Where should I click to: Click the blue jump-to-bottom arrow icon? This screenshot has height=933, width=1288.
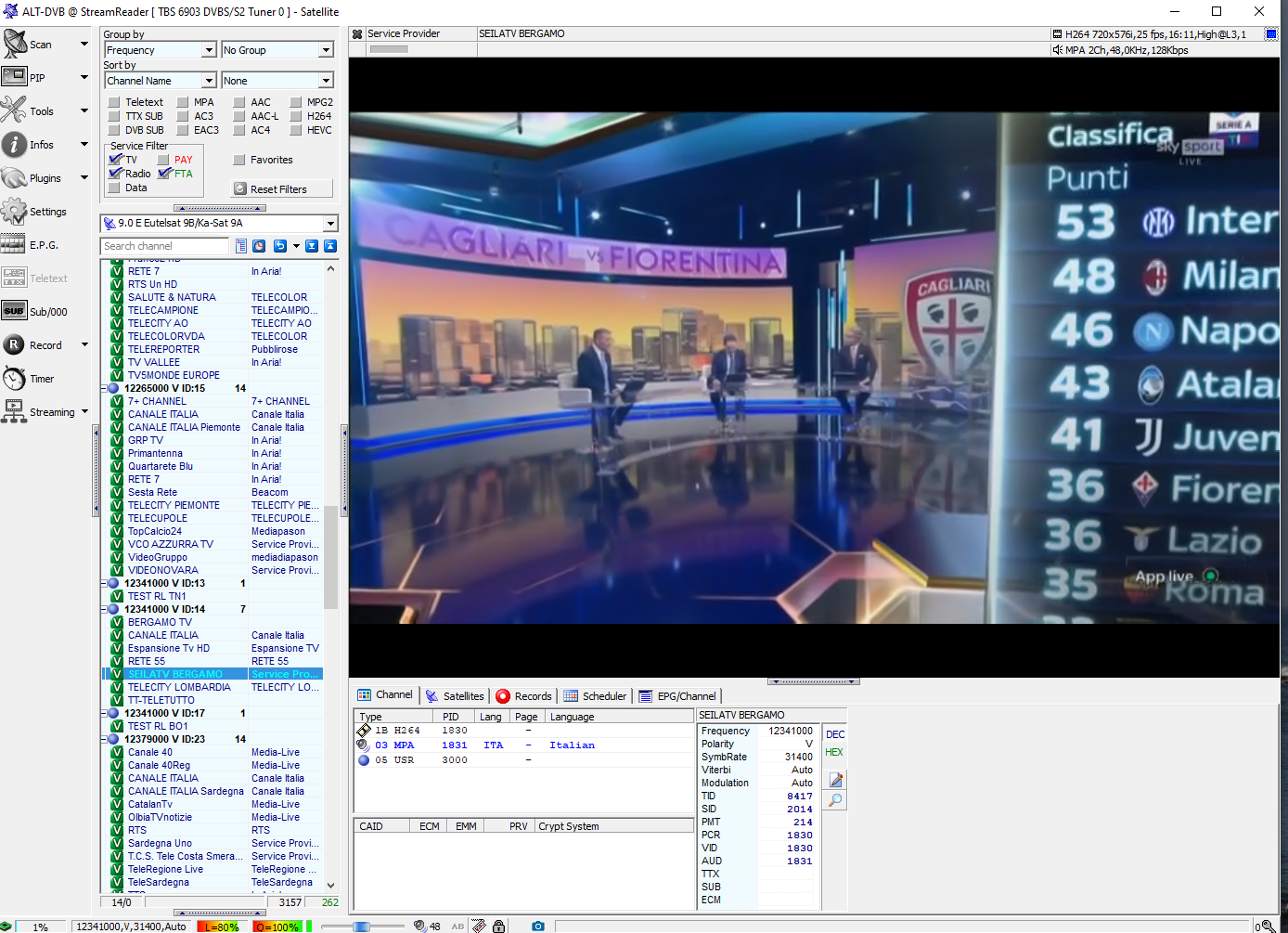tap(312, 246)
